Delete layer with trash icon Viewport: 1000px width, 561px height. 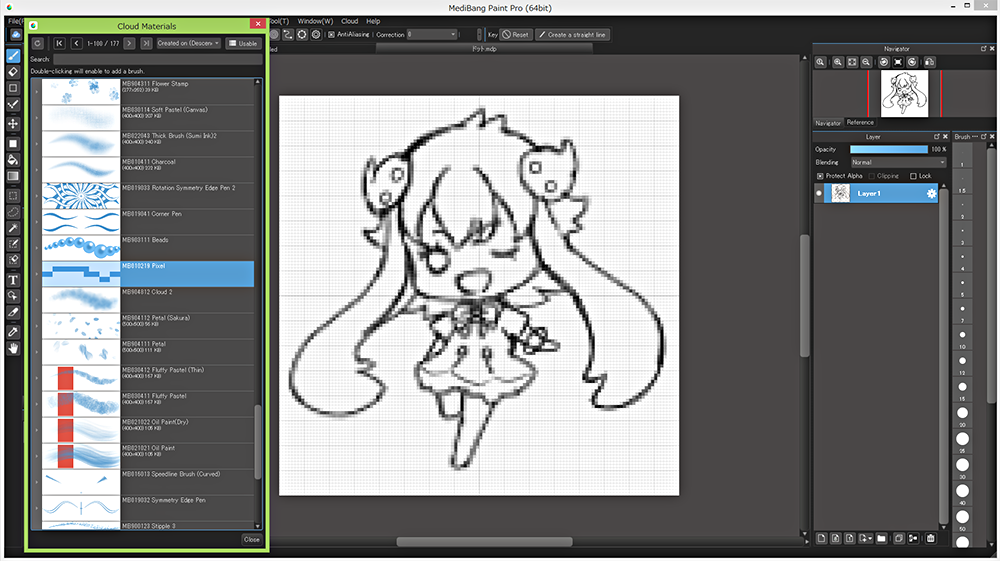(931, 539)
